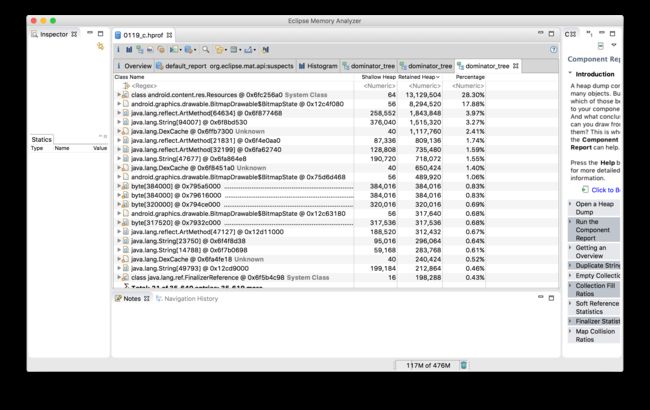Sort by the Shallow Heap column header
The width and height of the screenshot is (650, 410).
pyautogui.click(x=375, y=77)
